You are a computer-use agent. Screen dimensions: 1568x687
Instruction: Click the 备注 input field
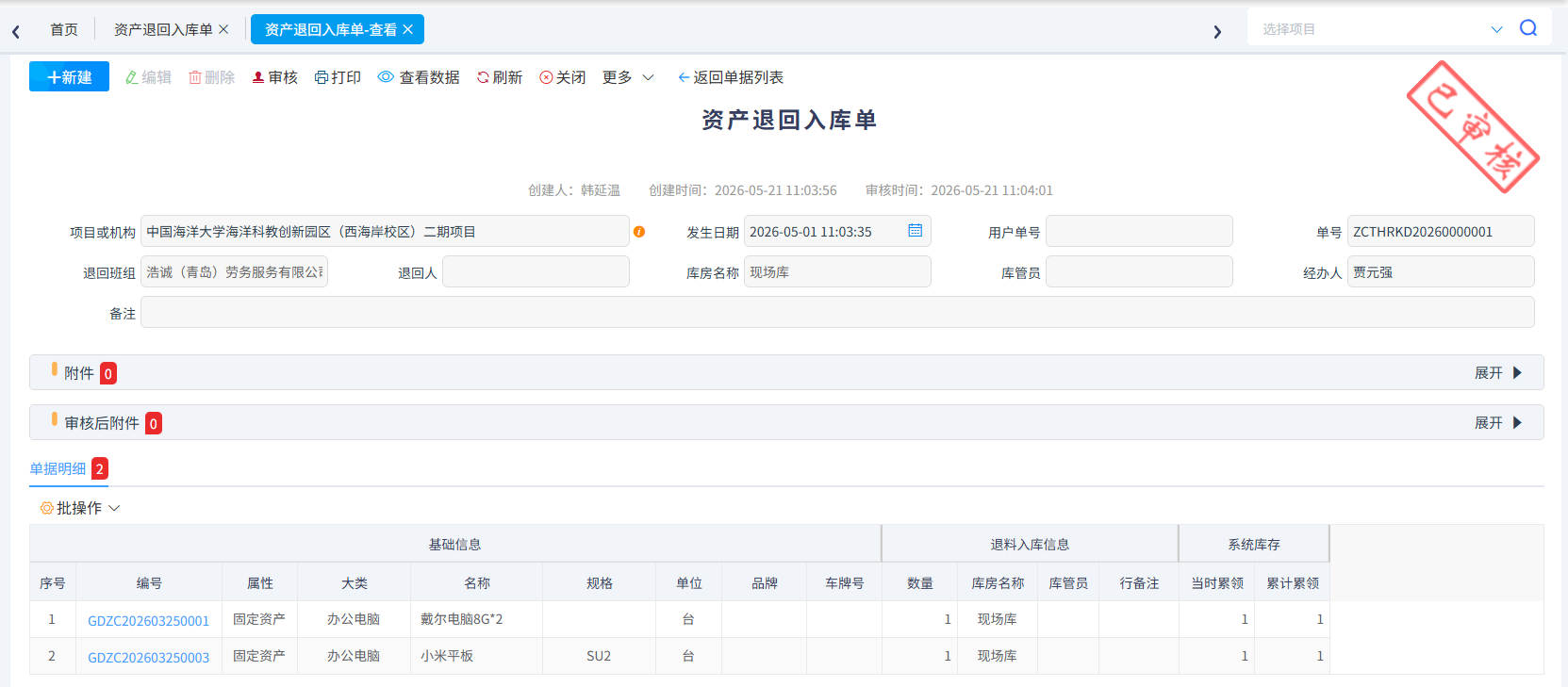point(837,312)
